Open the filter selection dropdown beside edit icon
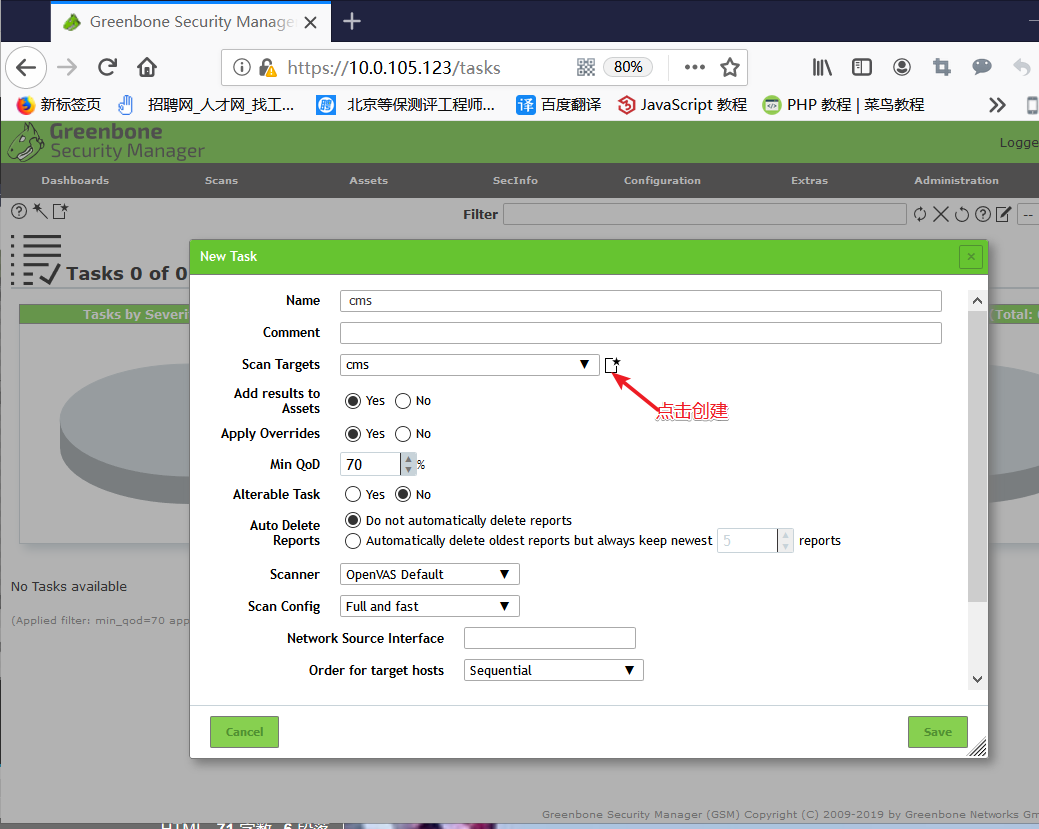This screenshot has height=829, width=1039. (x=1028, y=215)
